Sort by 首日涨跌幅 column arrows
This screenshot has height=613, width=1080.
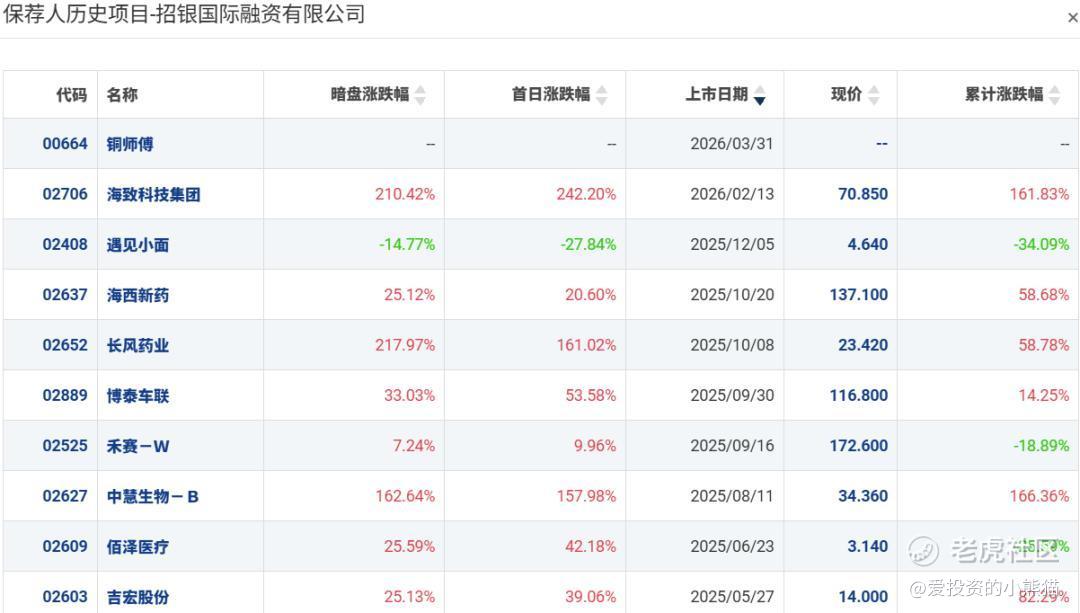coord(601,95)
